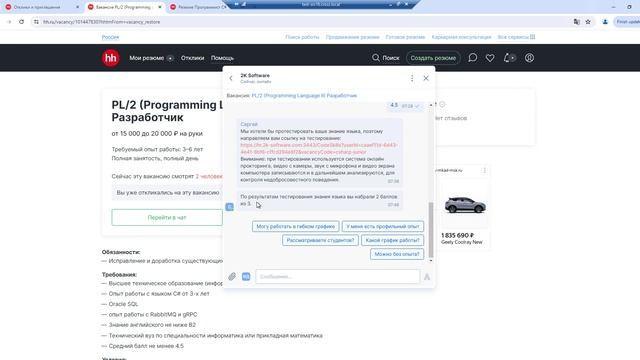
Task: Reload the page in browser
Action: coord(21,22)
